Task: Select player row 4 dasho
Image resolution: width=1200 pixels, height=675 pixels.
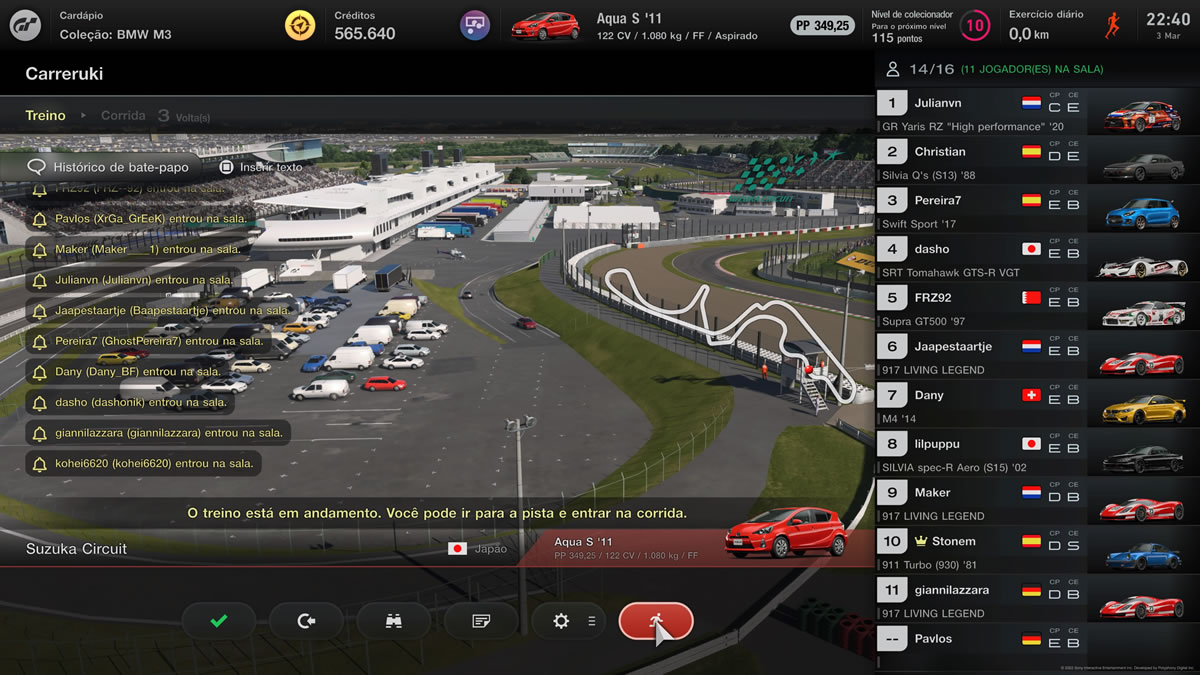Action: click(1037, 258)
